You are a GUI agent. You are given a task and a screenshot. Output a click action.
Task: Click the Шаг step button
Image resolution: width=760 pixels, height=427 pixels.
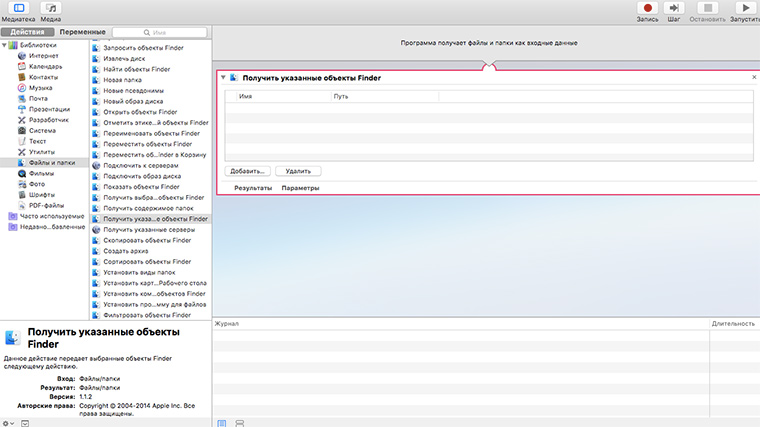[674, 12]
